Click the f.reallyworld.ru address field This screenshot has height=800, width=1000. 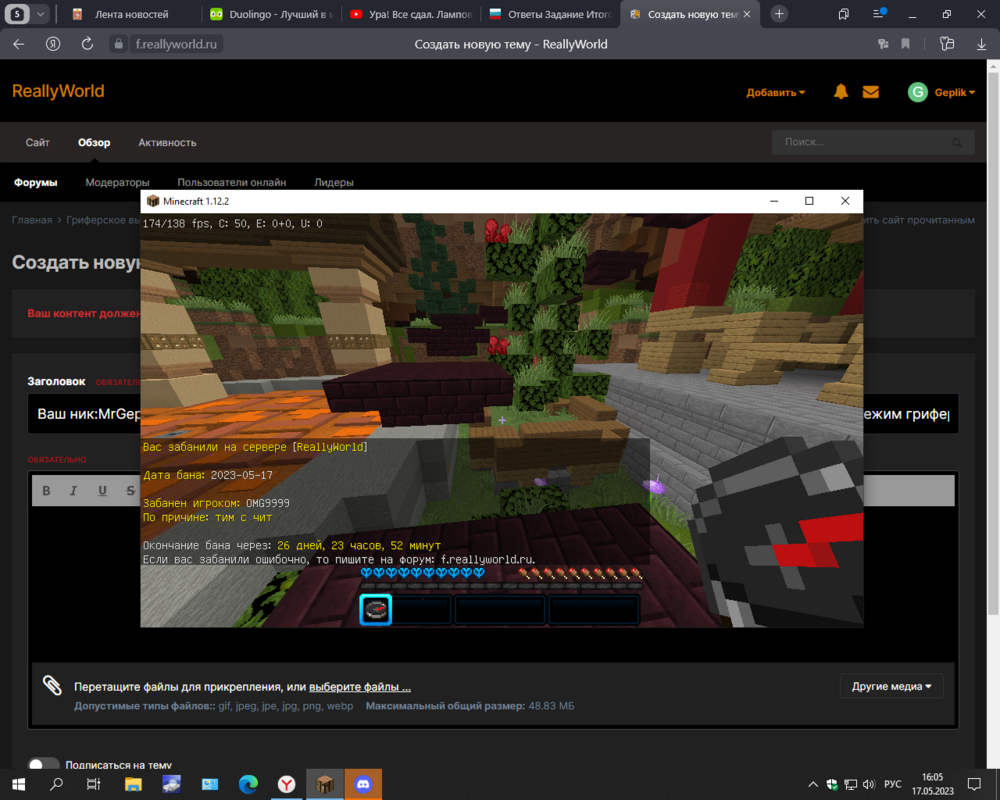pyautogui.click(x=176, y=44)
